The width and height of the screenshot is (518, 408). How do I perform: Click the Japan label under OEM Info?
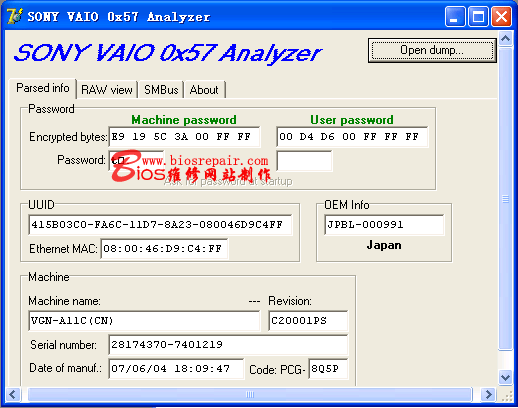(x=384, y=245)
